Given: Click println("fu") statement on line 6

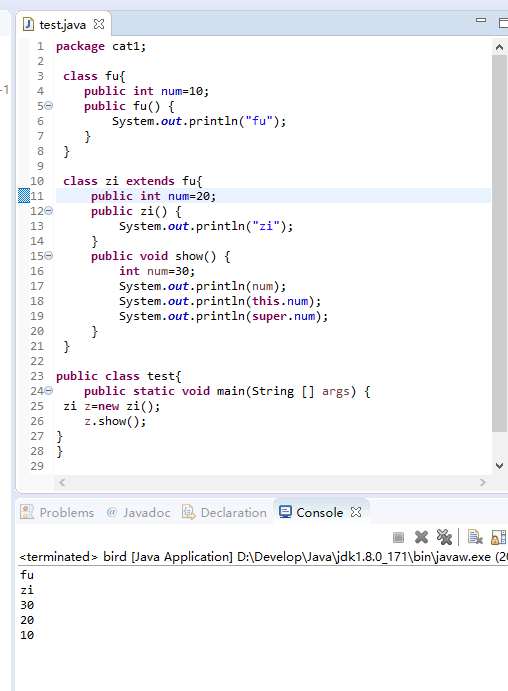Looking at the screenshot, I should coord(199,121).
